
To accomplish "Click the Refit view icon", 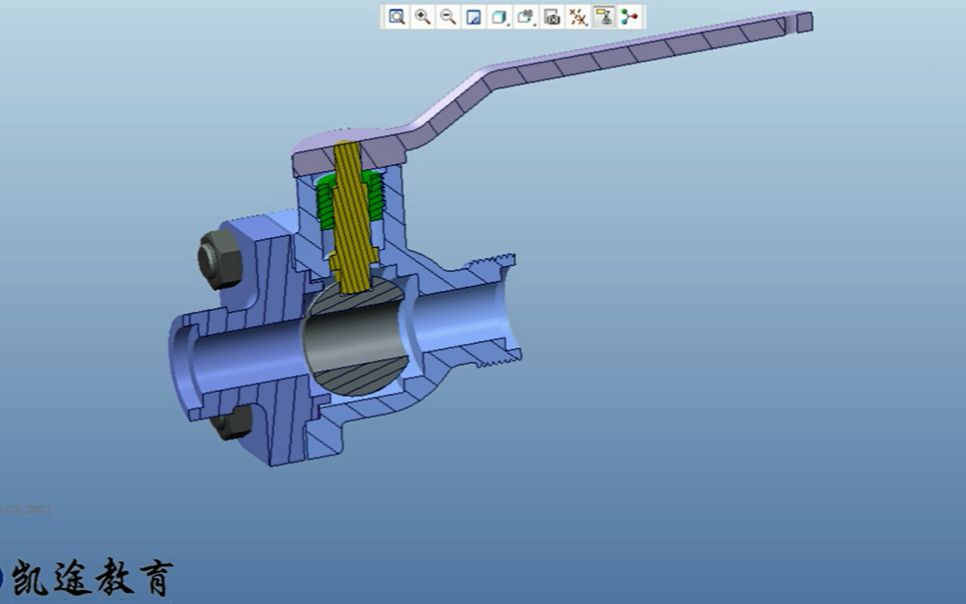I will 397,17.
